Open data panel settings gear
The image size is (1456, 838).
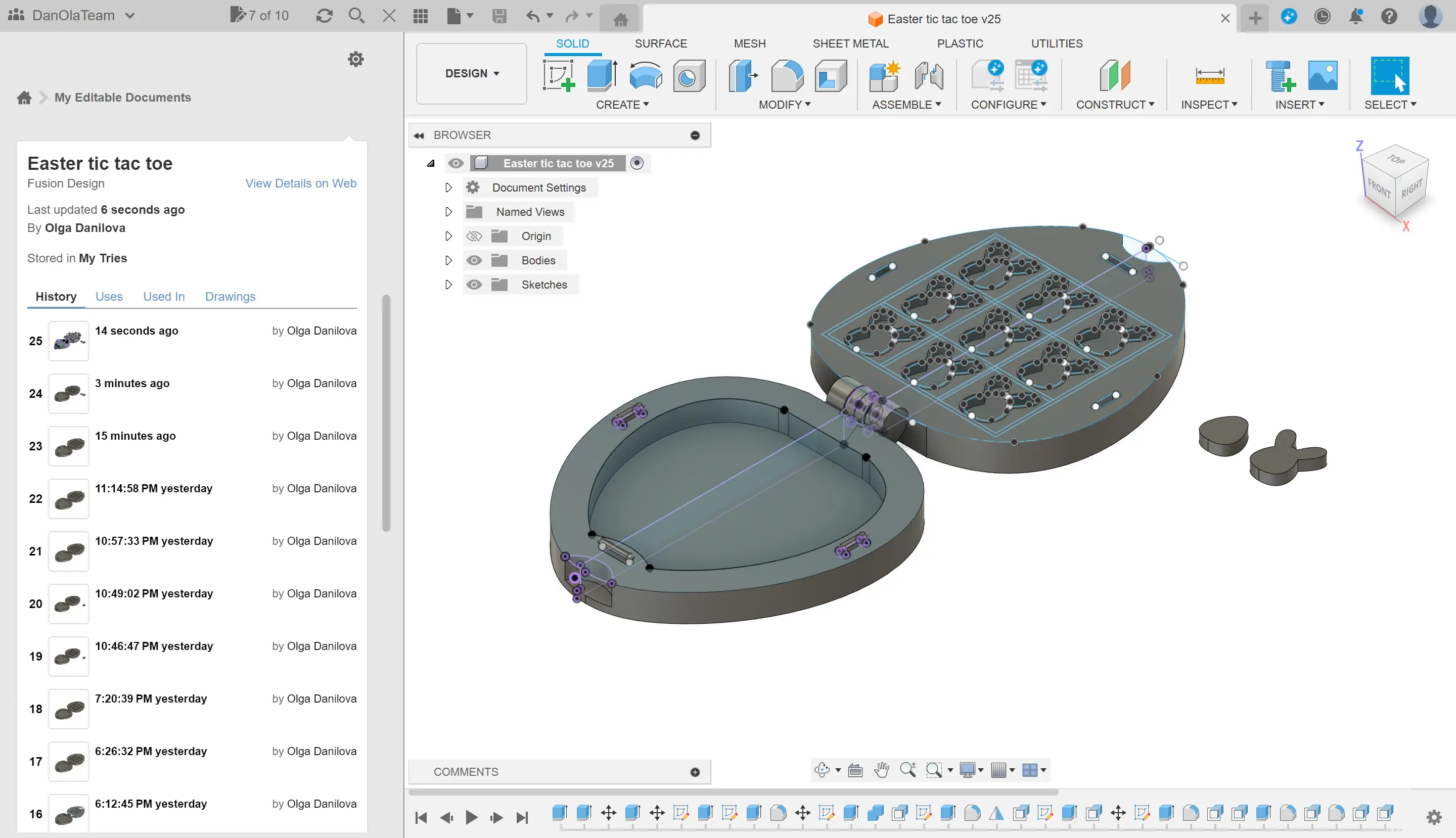[x=356, y=59]
